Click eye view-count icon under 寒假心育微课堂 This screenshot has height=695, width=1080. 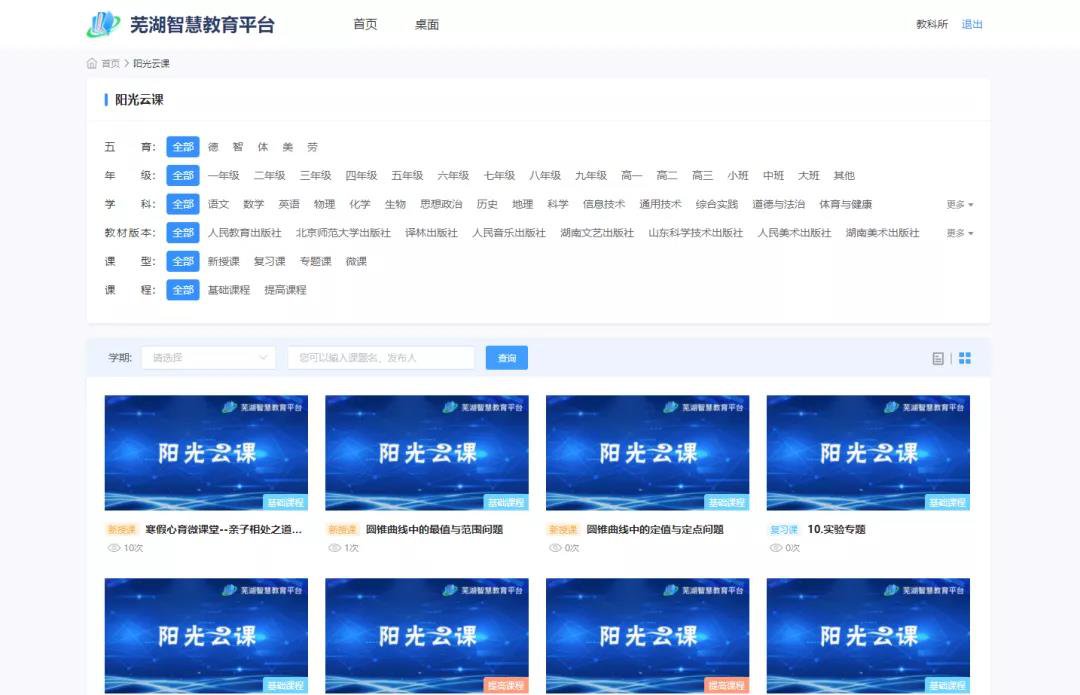(x=113, y=548)
